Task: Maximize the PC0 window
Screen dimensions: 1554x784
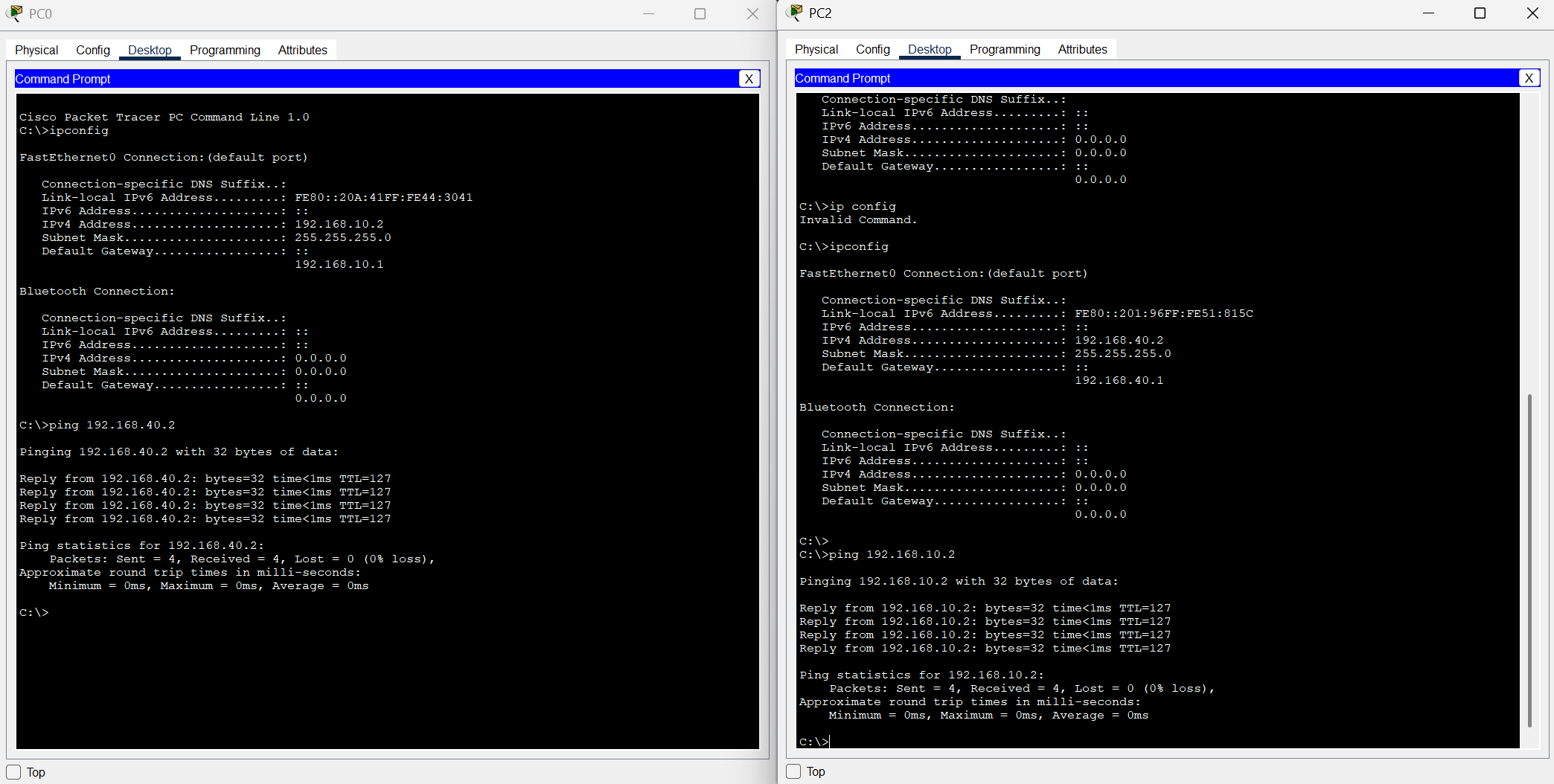Action: click(700, 13)
